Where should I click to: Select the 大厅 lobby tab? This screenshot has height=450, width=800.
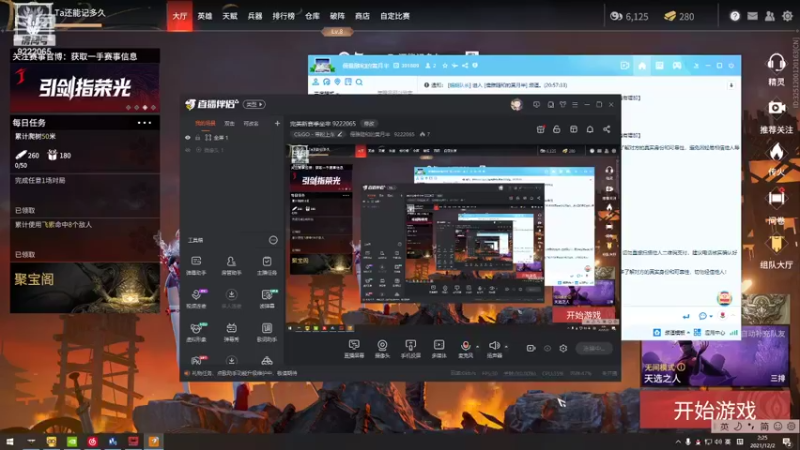point(180,16)
